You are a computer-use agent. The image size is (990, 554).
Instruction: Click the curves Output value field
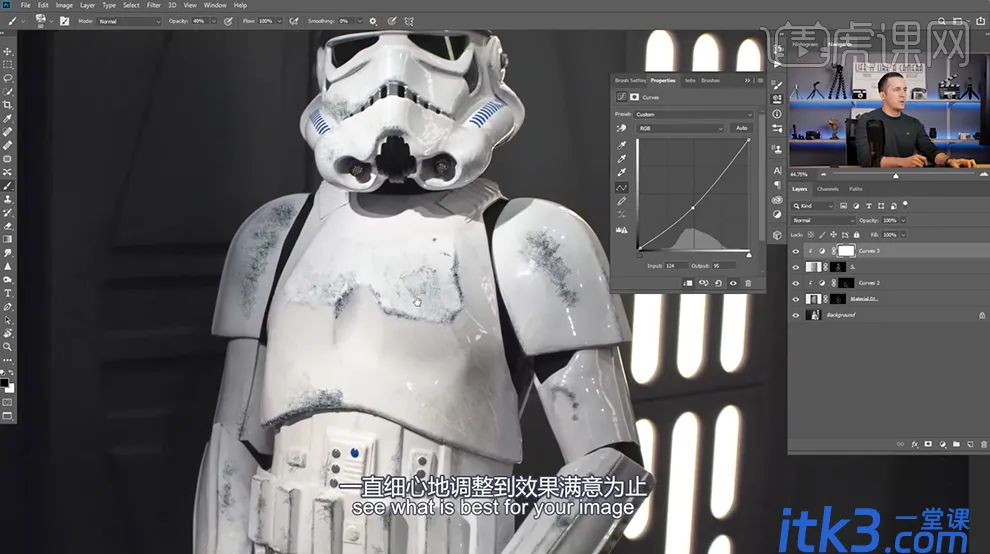[723, 266]
